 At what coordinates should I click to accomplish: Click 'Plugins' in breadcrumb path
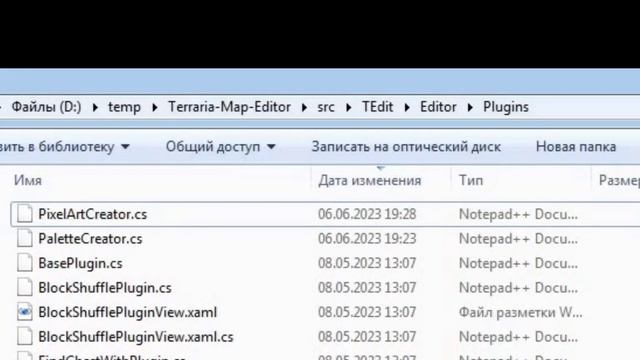coord(506,107)
